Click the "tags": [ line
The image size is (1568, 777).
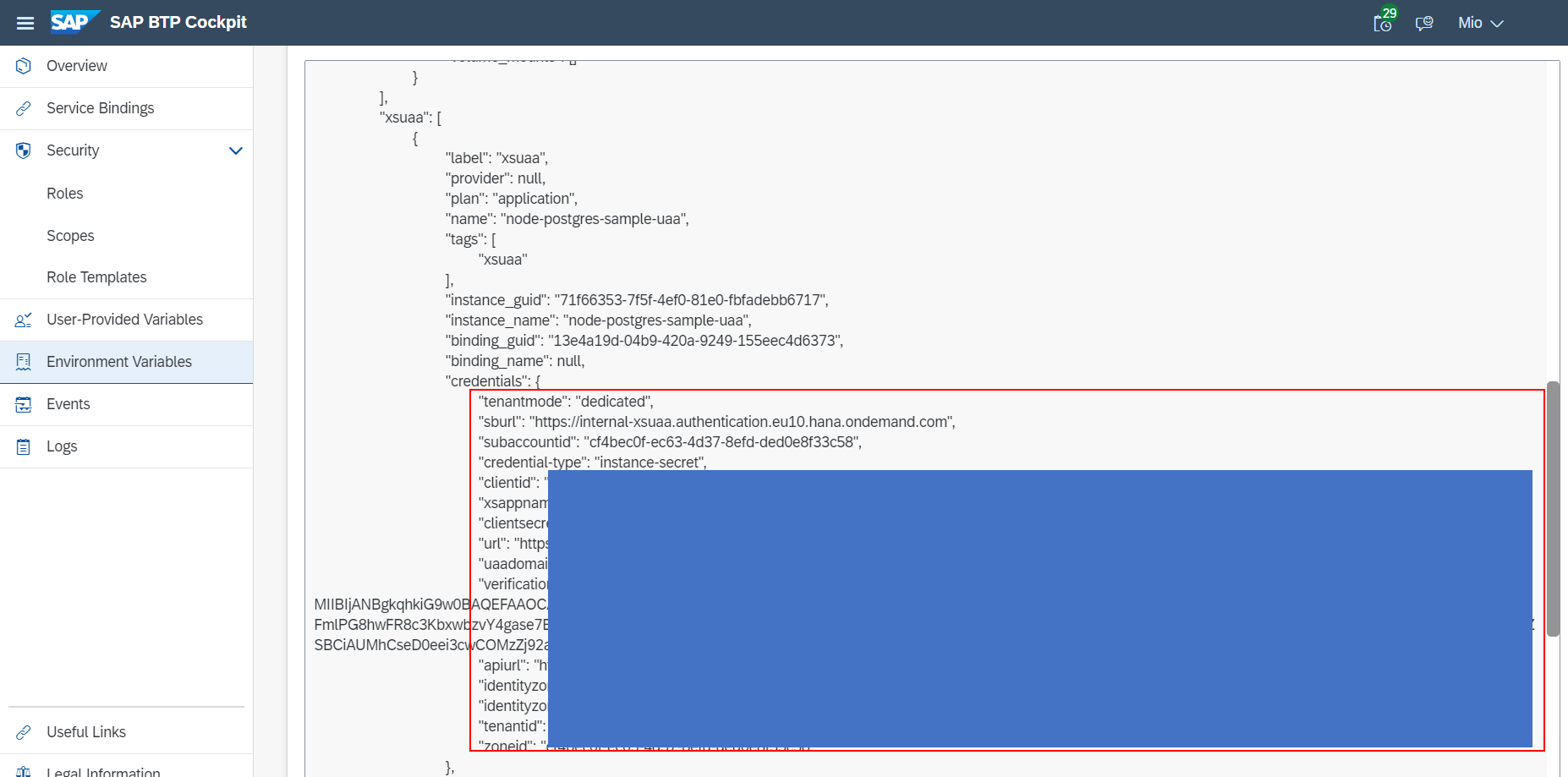click(471, 239)
